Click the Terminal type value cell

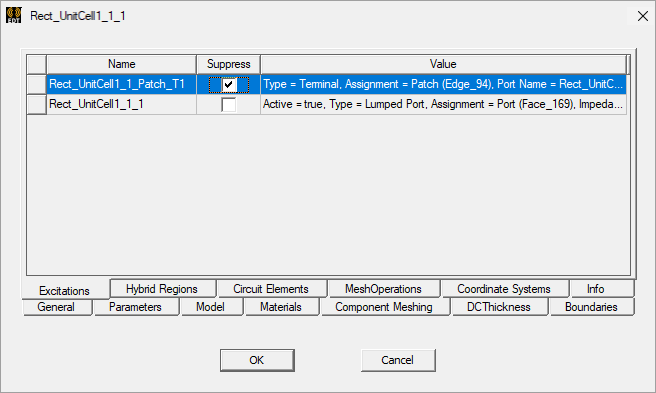[443, 84]
